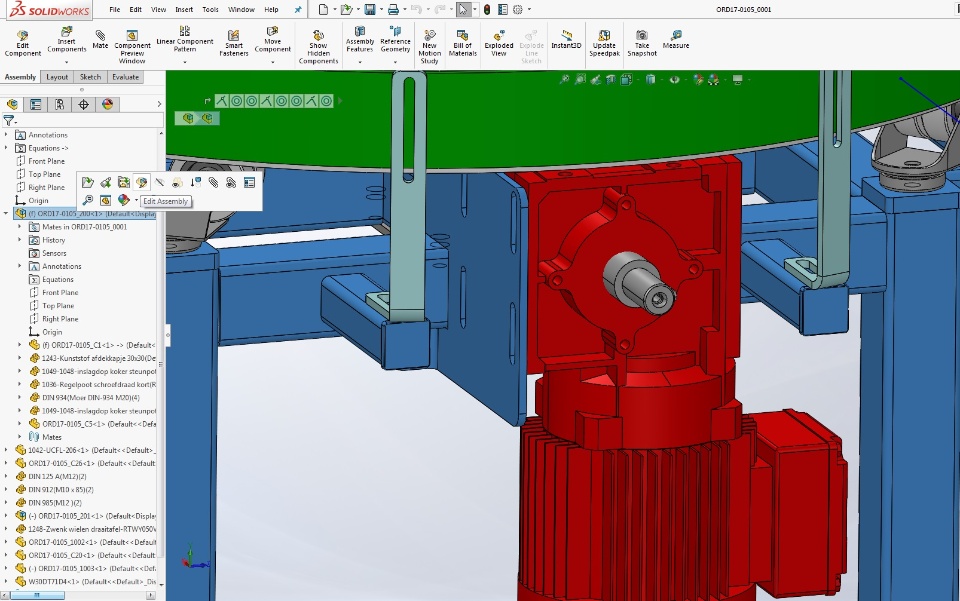
Task: Click the Print icon in the top toolbar
Action: point(393,9)
